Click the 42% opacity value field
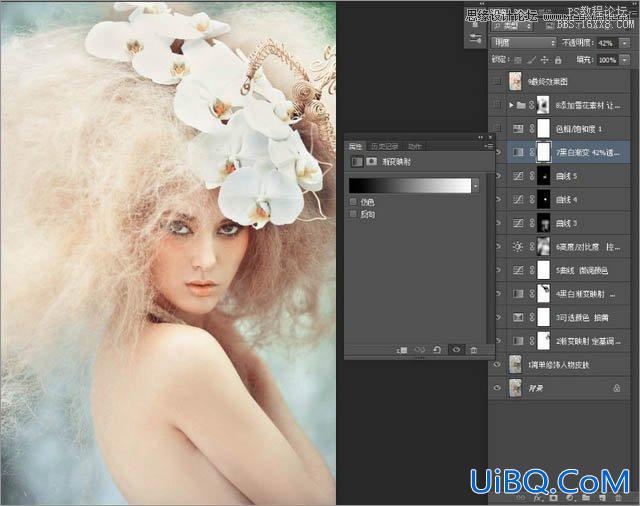 click(608, 43)
